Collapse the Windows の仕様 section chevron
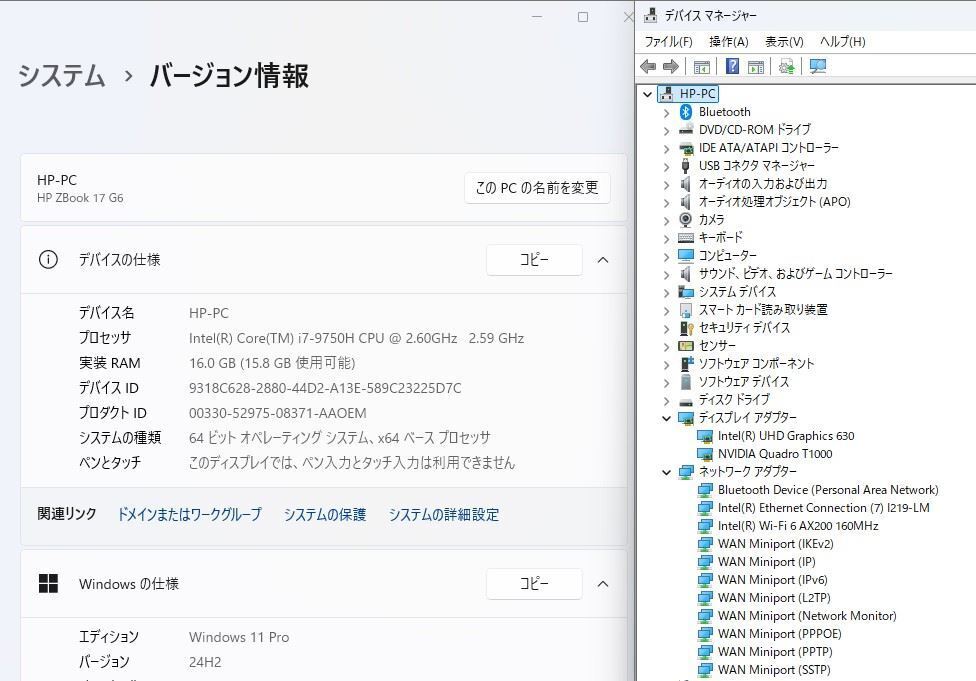Viewport: 976px width, 681px height. click(x=603, y=584)
